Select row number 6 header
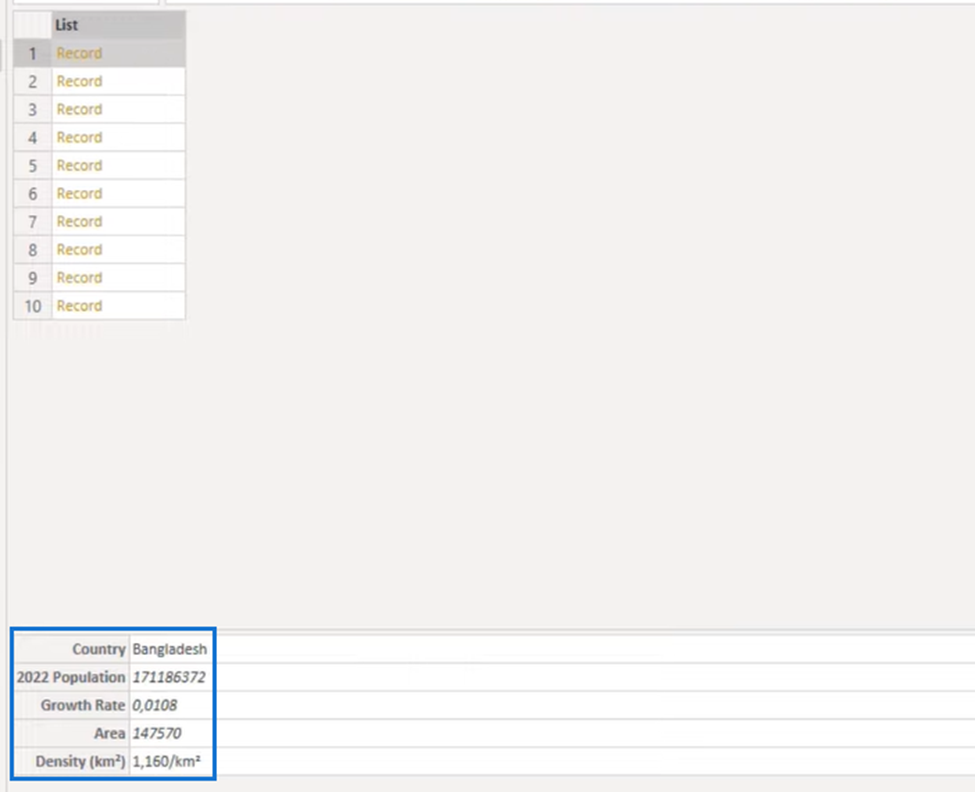Screen dimensions: 975x792 32,193
